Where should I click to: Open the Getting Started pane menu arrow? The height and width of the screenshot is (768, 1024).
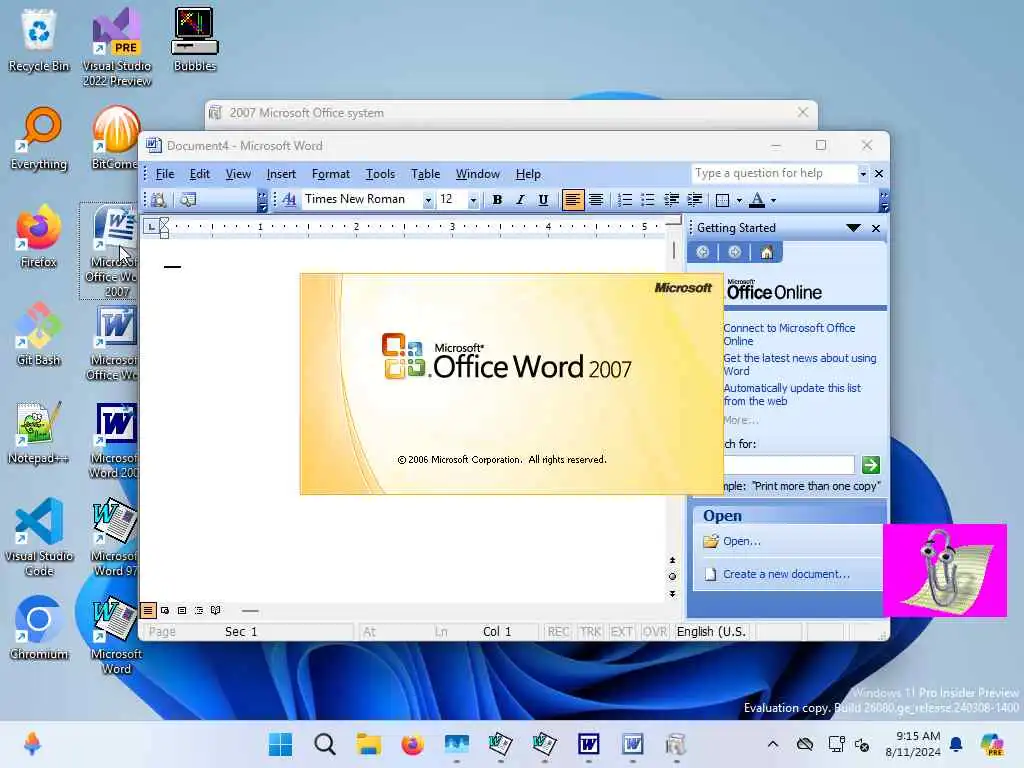click(x=853, y=228)
